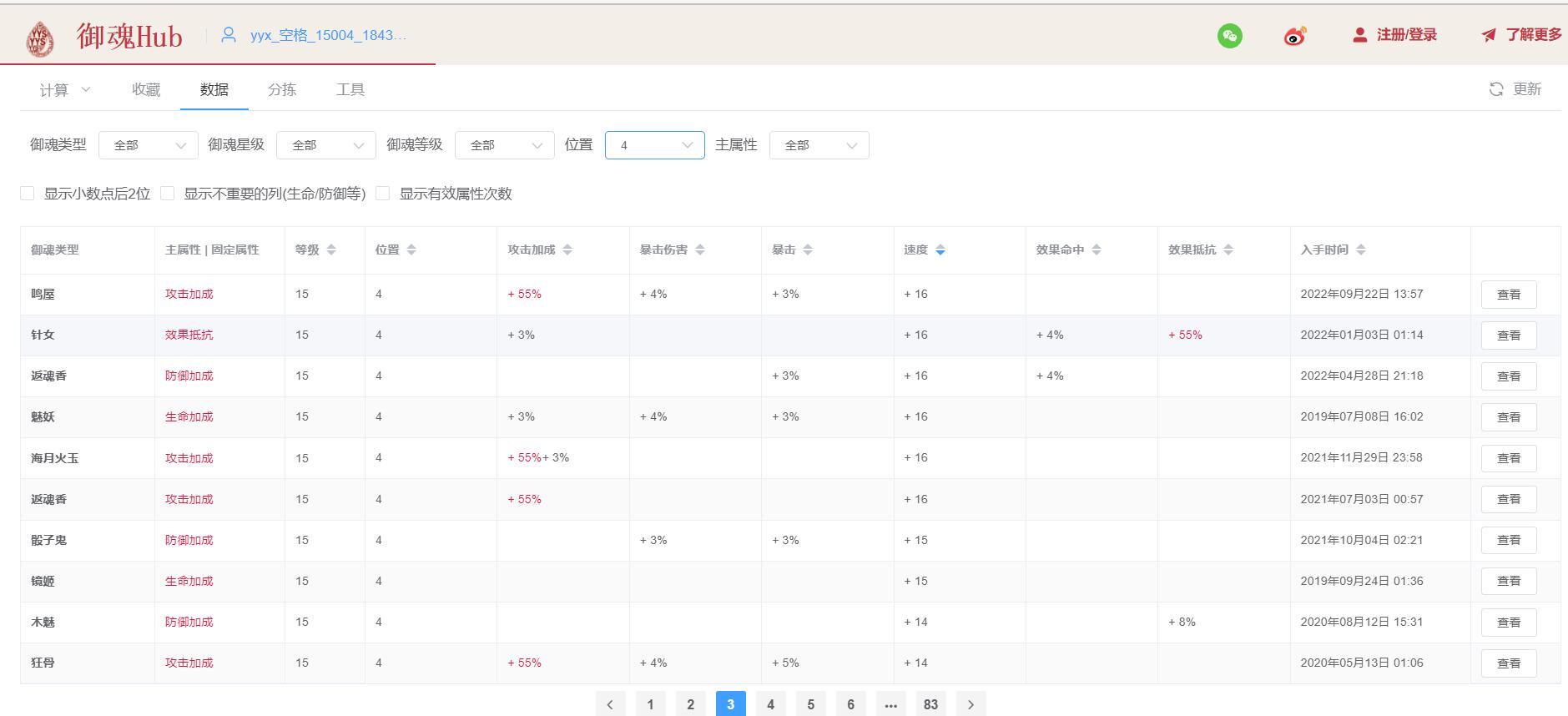Open the WeChat green icon
This screenshot has width=1568, height=716.
point(1229,35)
